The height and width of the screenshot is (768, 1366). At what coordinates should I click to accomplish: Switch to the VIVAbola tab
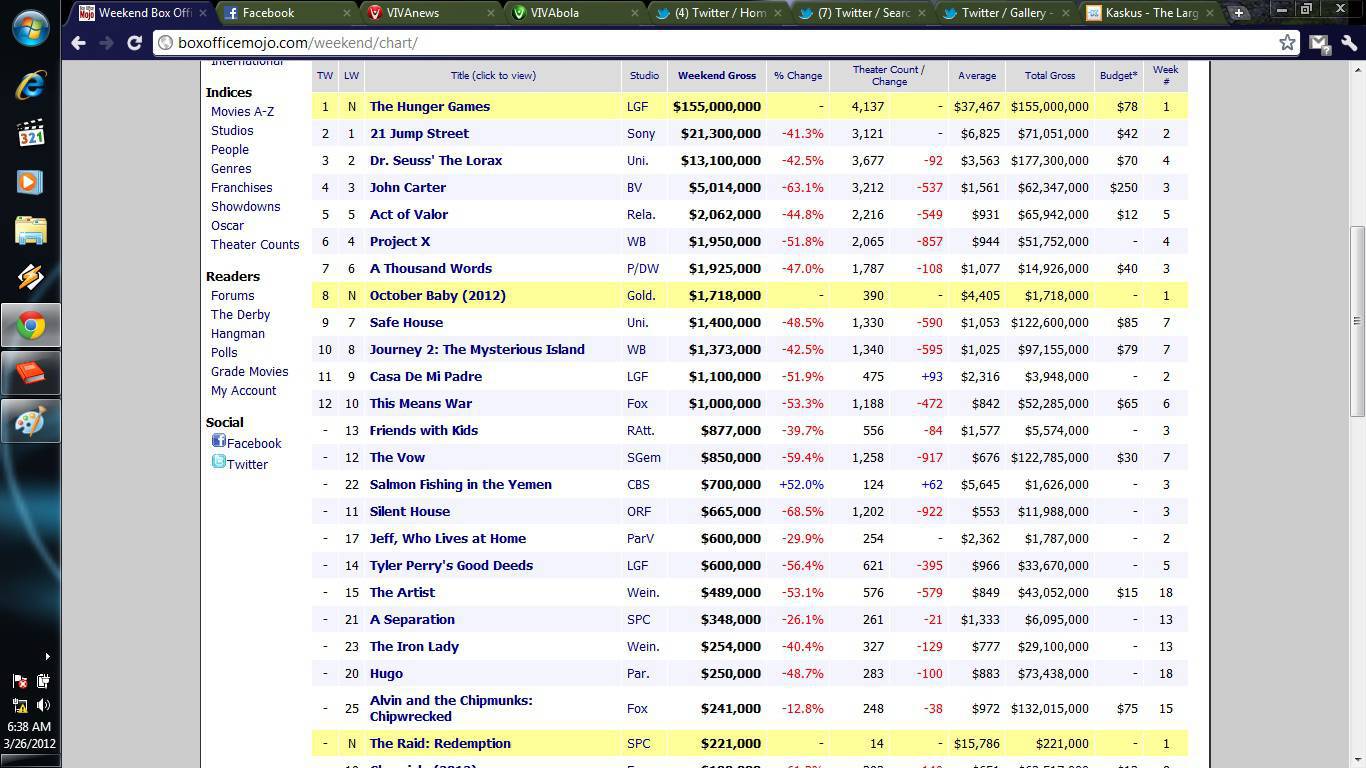[x=574, y=13]
